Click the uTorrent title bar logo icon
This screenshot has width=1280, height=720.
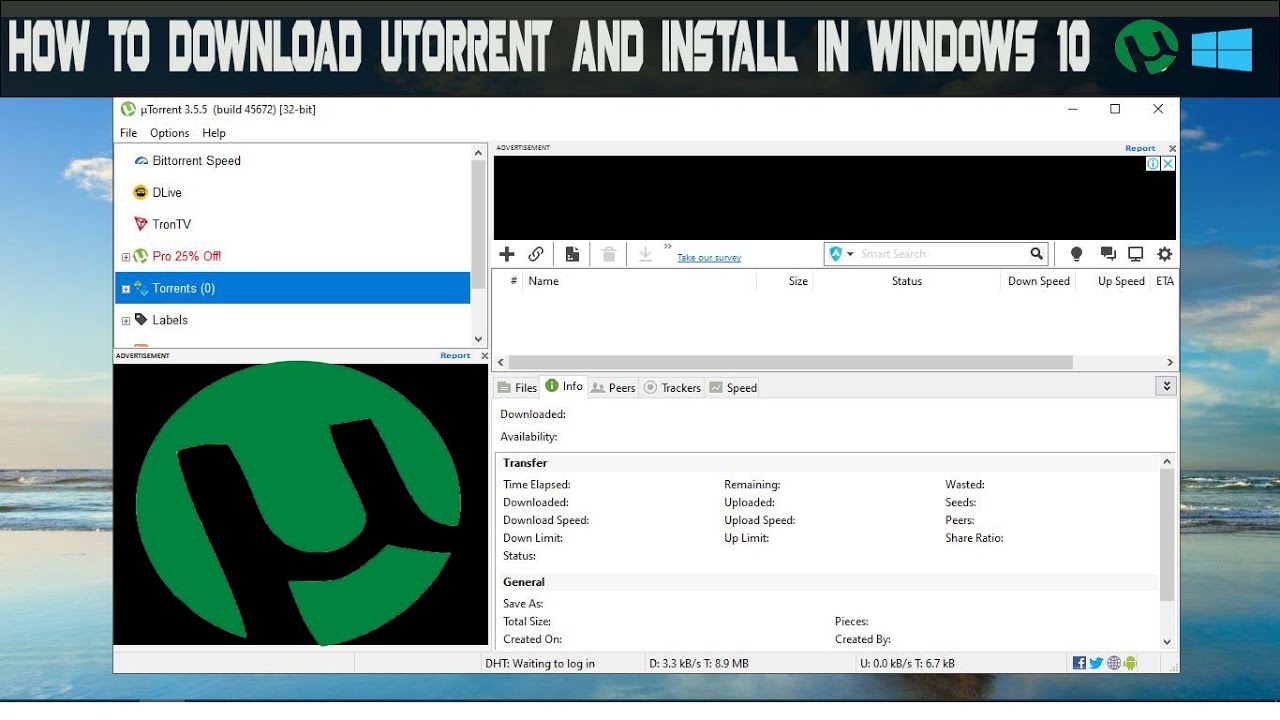(x=128, y=109)
